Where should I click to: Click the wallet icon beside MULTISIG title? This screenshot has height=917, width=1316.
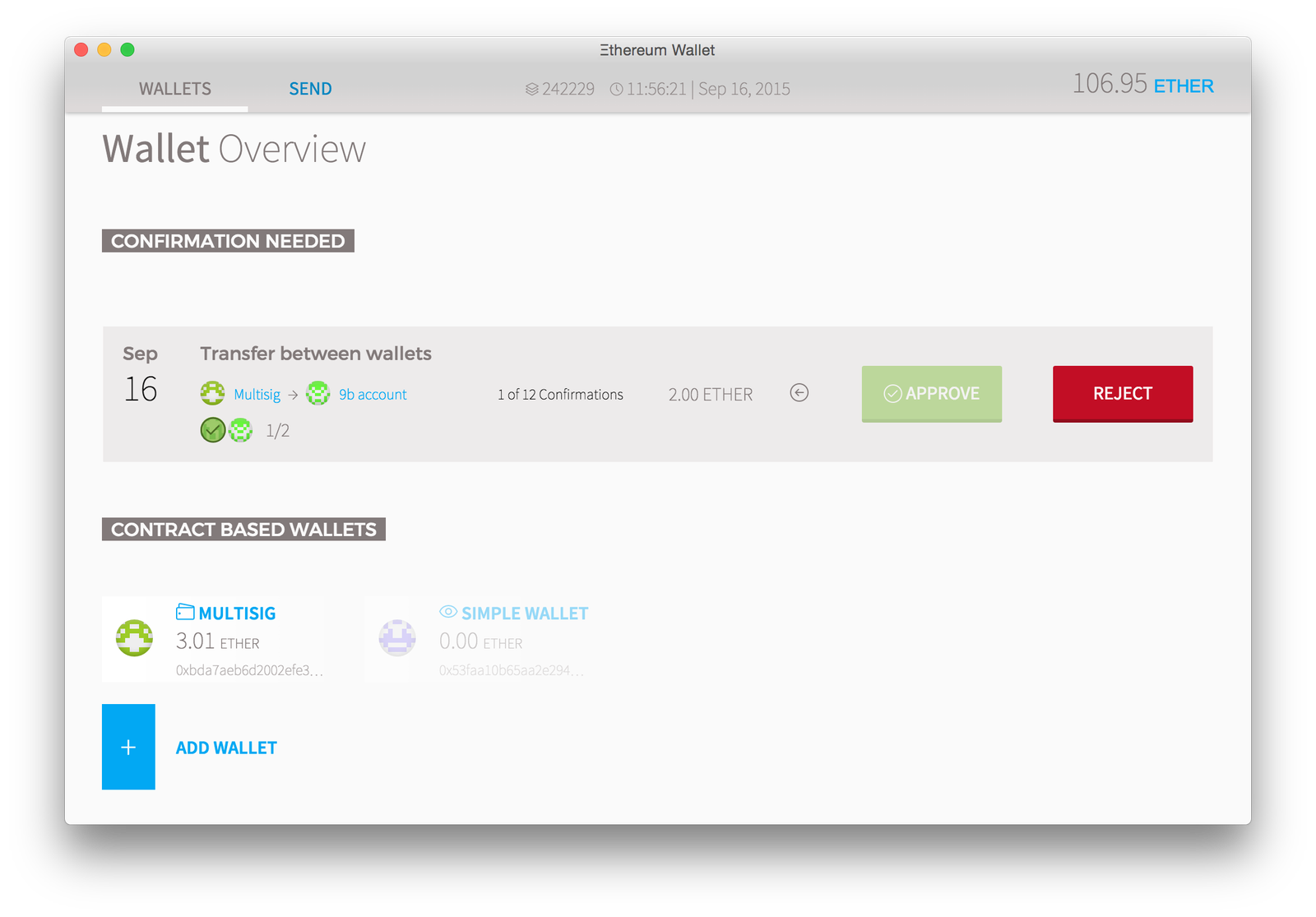[185, 612]
